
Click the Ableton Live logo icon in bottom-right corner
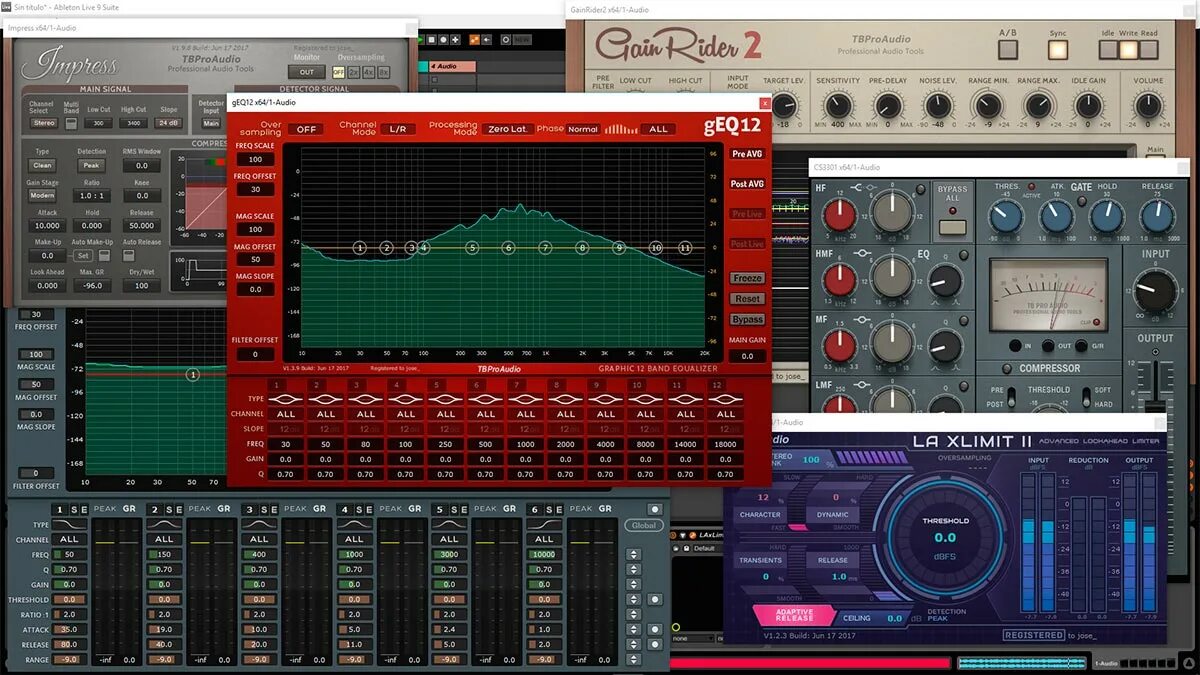1190,662
